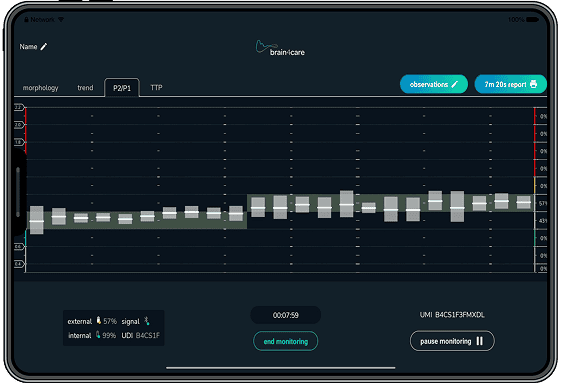Click the elapsed time 00:07:59
563x383 pixels.
[285, 315]
